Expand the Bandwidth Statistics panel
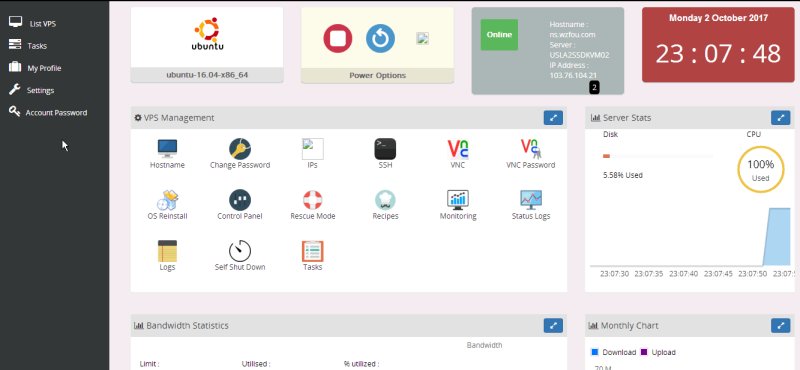Image resolution: width=800 pixels, height=370 pixels. (x=553, y=325)
